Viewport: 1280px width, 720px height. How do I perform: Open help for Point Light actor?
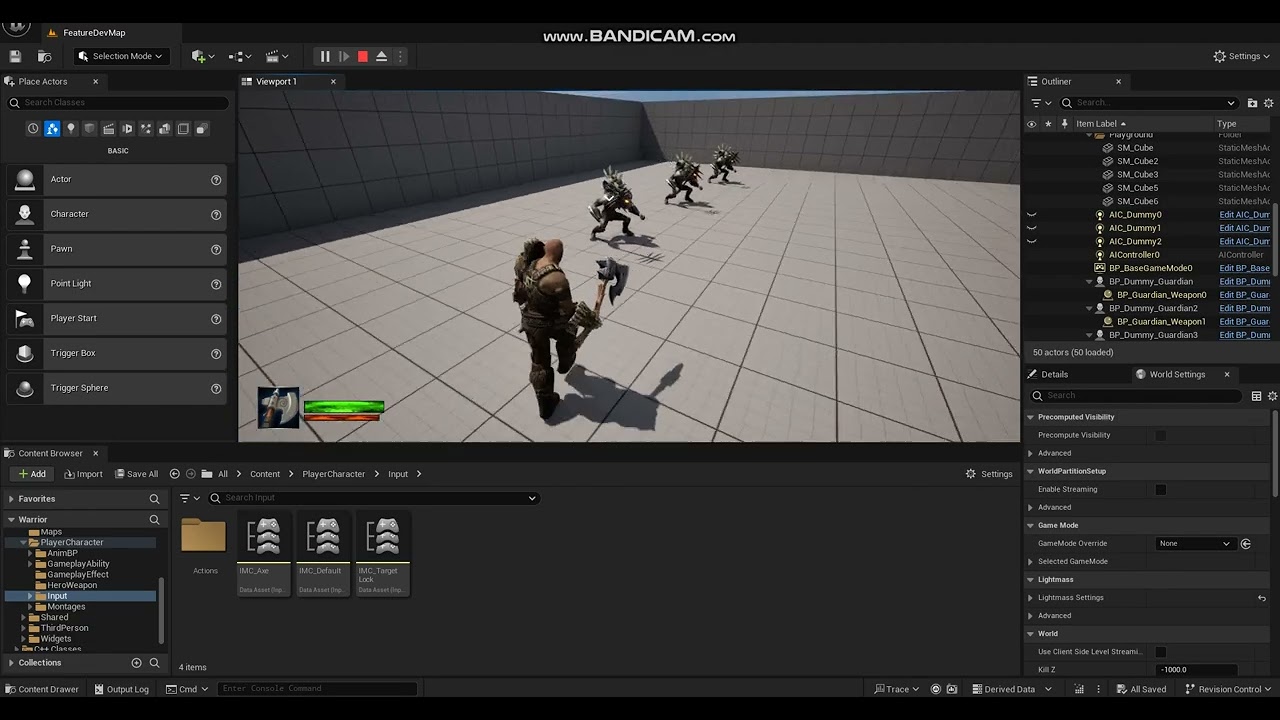[216, 284]
